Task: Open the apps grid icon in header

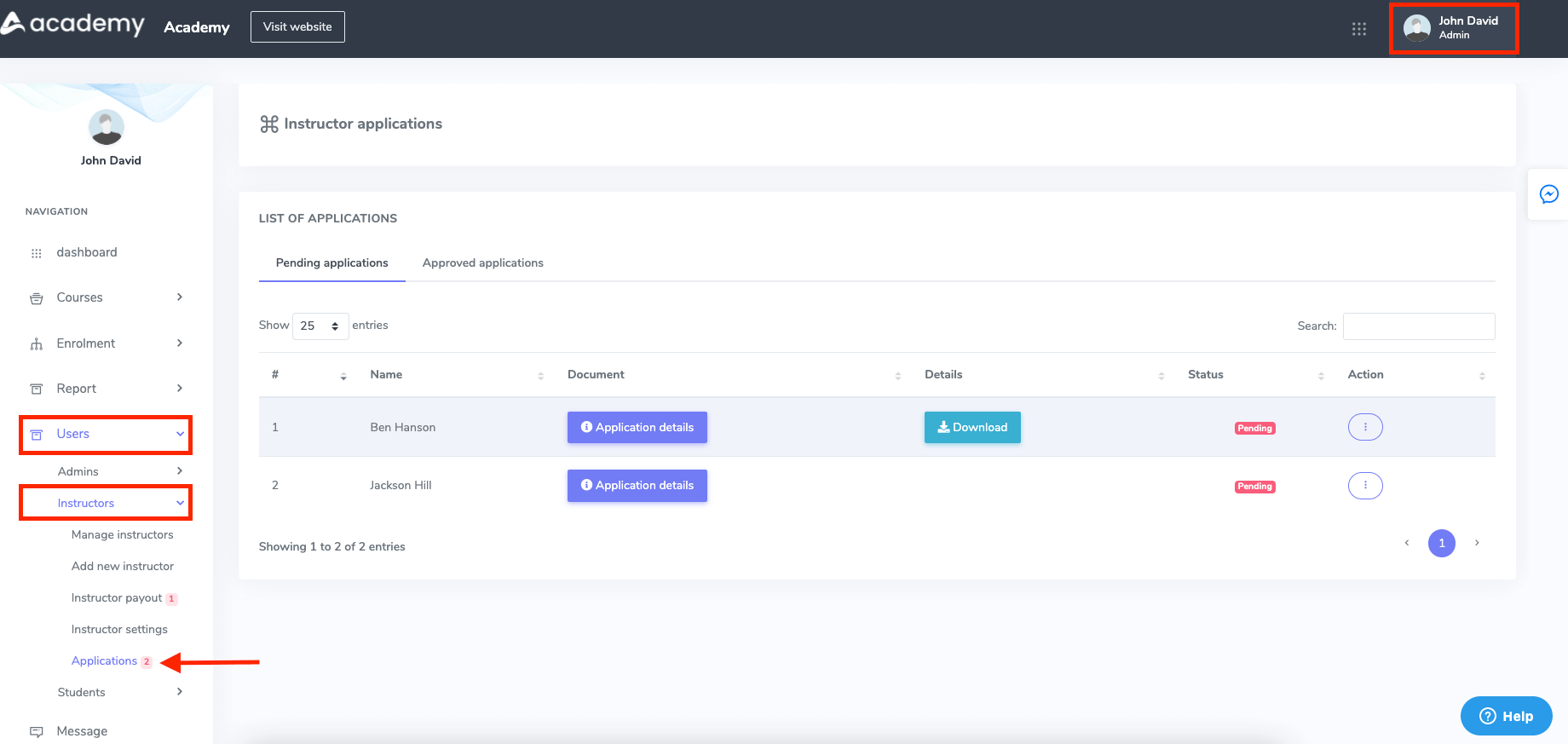Action: [x=1358, y=29]
